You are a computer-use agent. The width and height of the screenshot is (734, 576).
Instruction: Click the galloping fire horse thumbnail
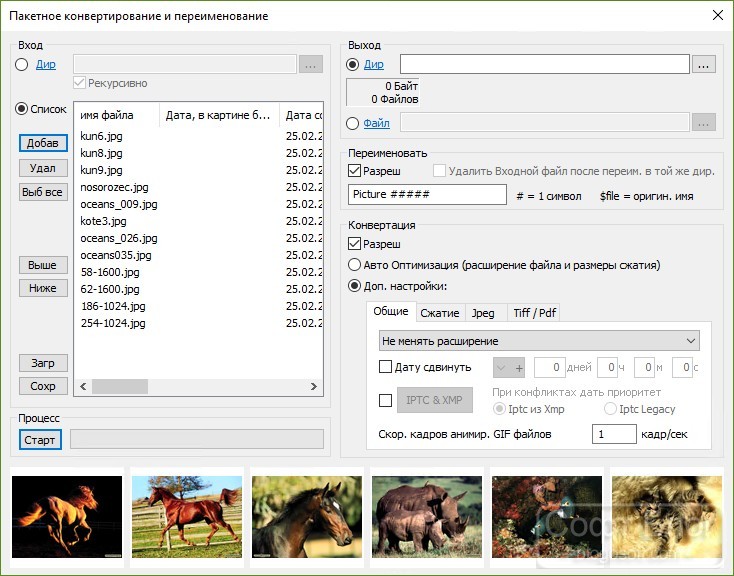pos(67,517)
